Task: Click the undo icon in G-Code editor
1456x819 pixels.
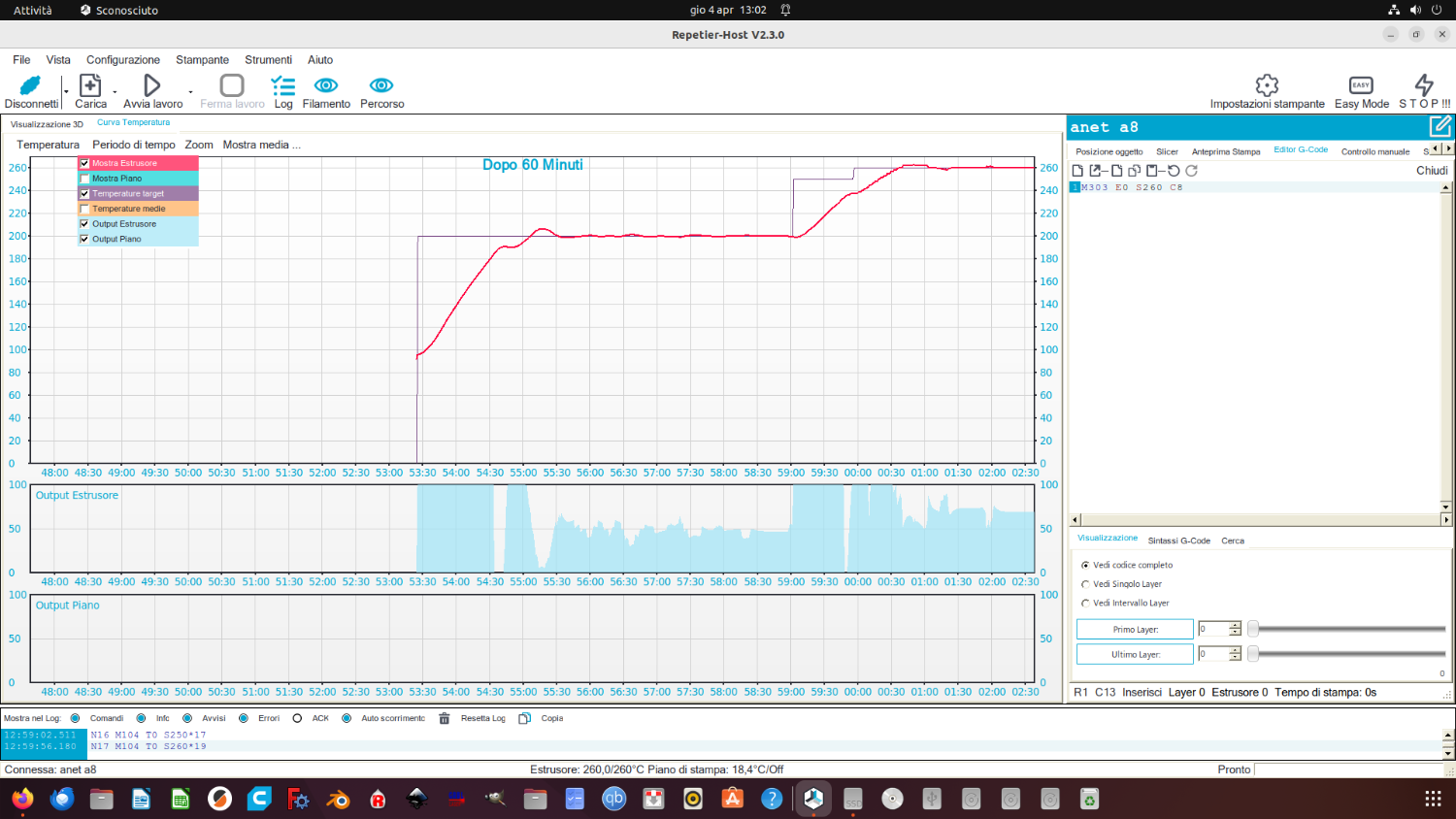Action: pos(1174,171)
